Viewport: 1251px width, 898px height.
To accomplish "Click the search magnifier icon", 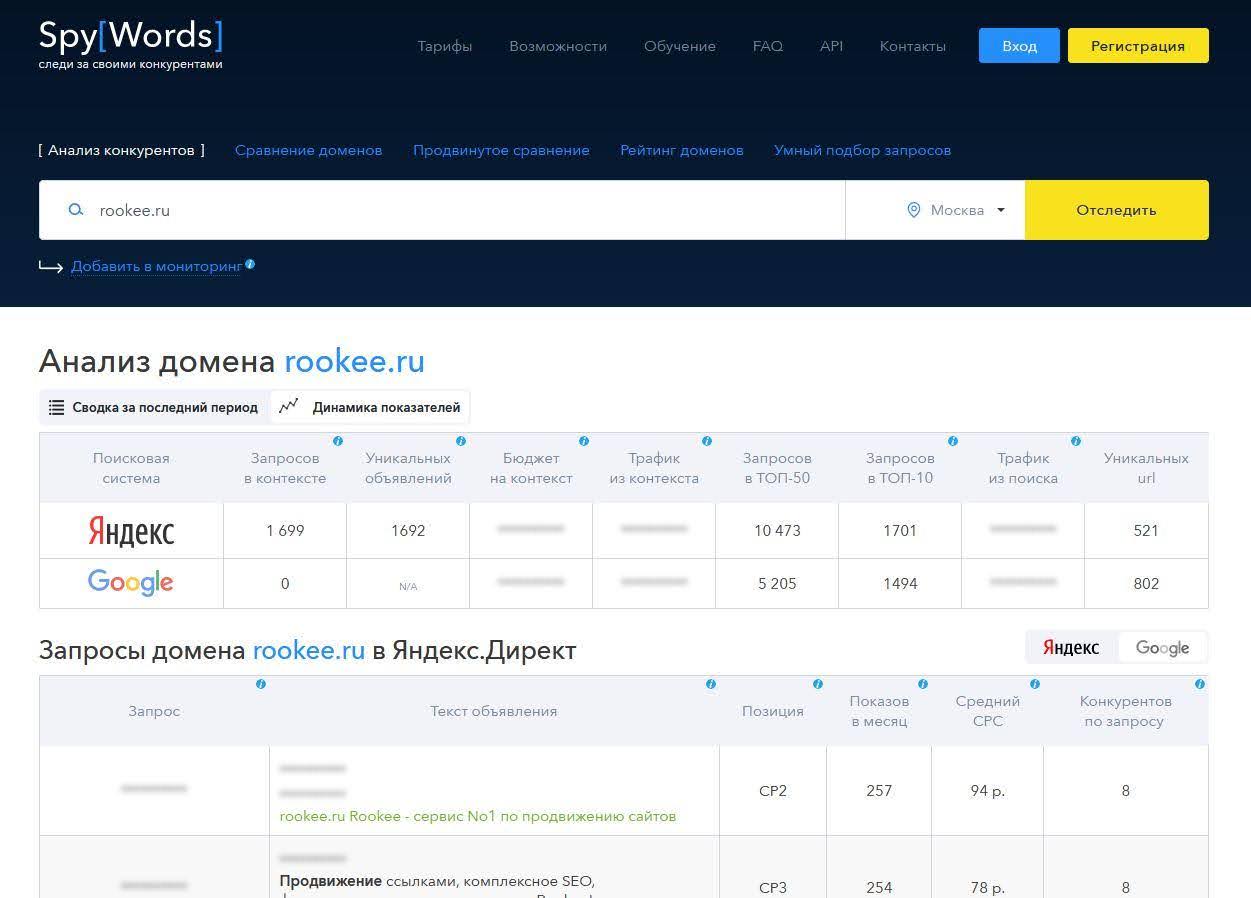I will coord(75,210).
